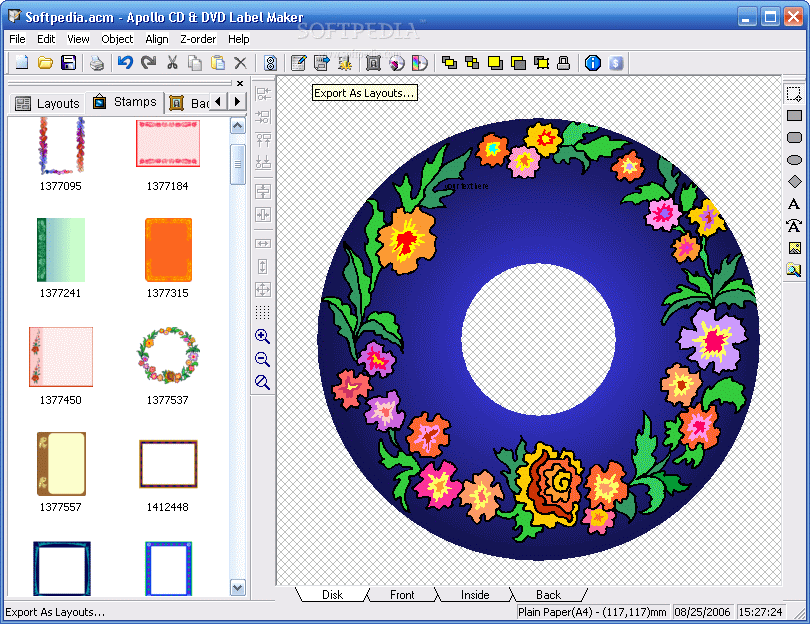Screen dimensions: 810x624
Task: Click the right arrow beside the Bac tab
Action: pyautogui.click(x=237, y=102)
